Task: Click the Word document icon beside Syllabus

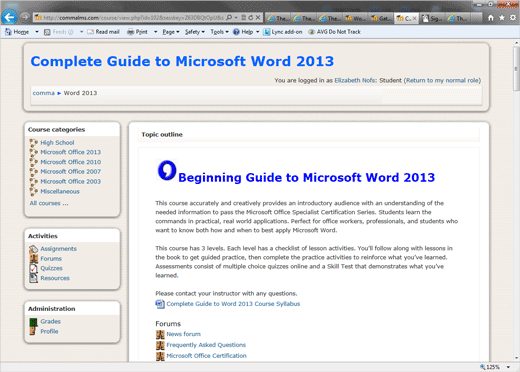Action: coord(160,304)
